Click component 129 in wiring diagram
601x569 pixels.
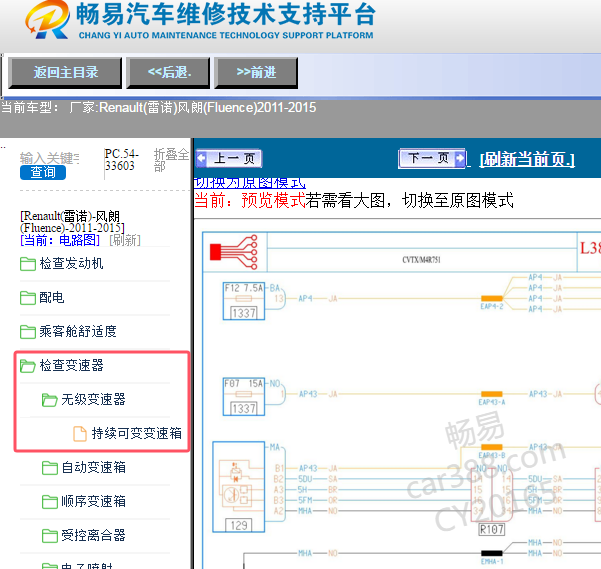[x=238, y=487]
